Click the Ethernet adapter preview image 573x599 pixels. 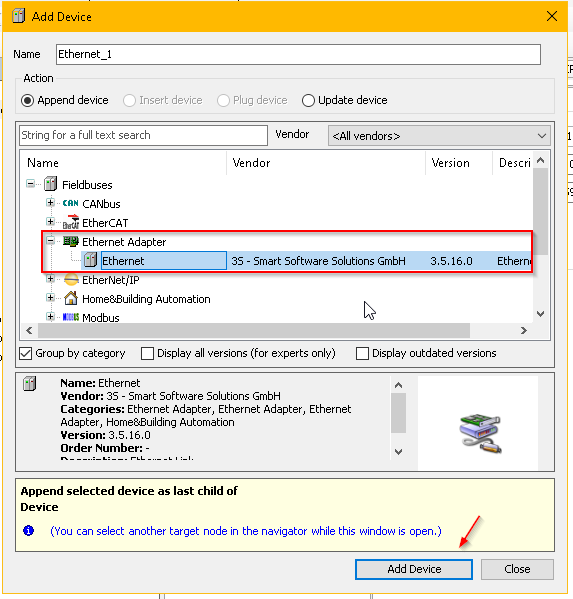[x=480, y=433]
